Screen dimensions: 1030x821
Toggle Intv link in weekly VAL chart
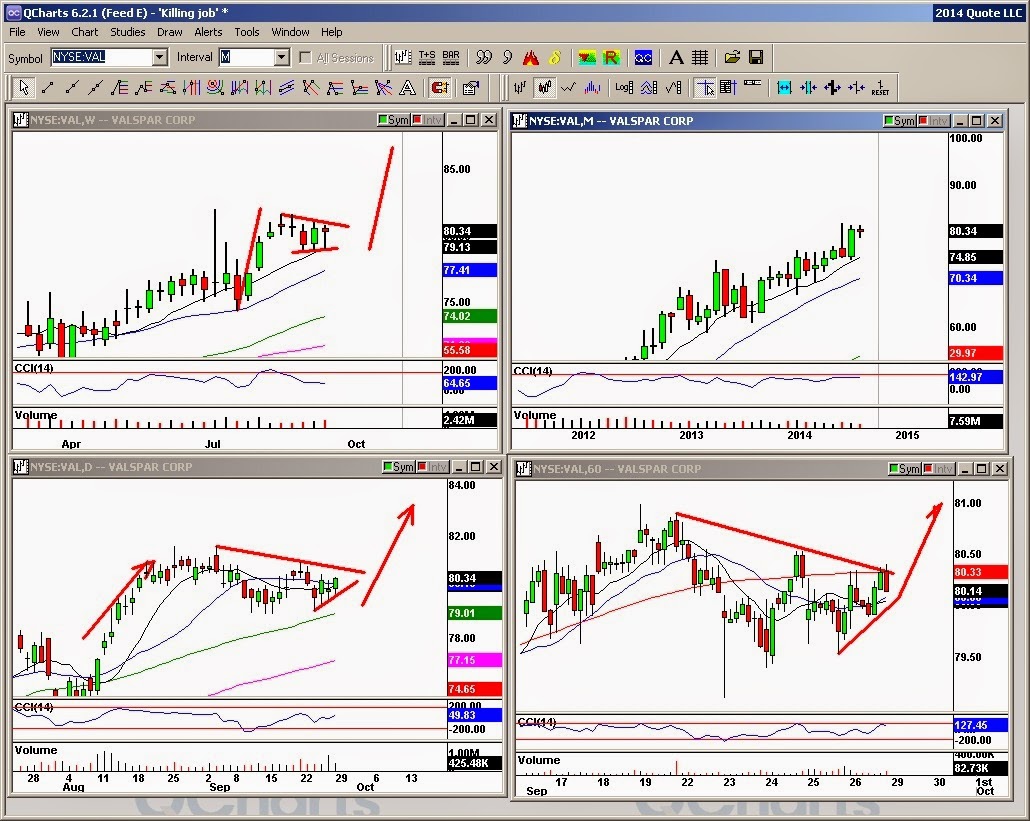point(427,120)
